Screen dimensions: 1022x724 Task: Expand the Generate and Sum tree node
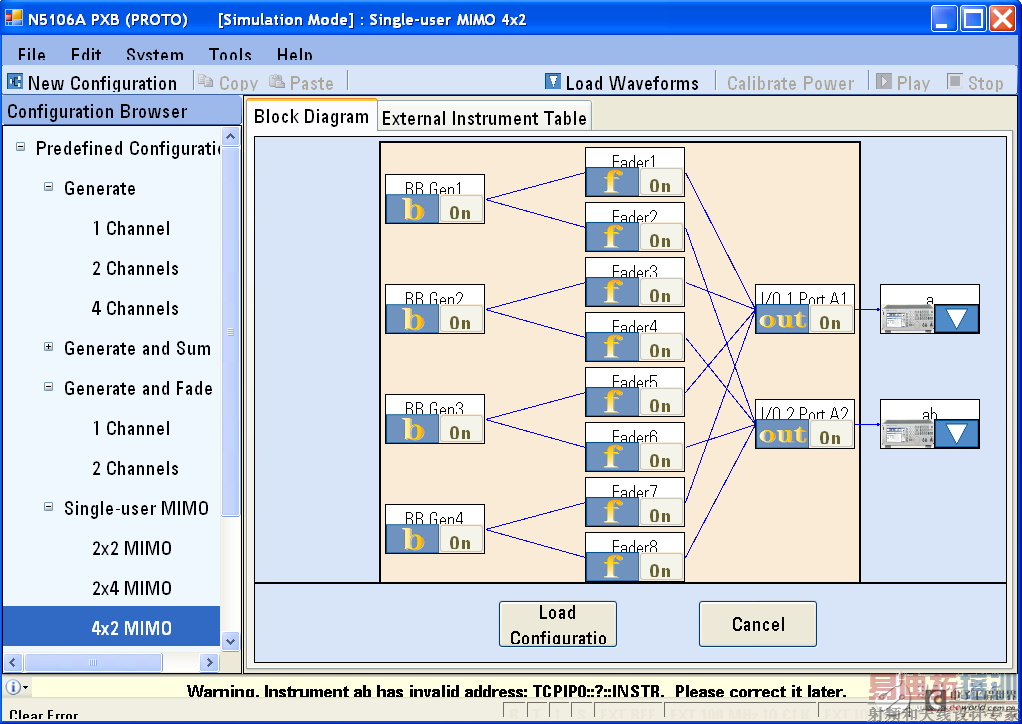coord(48,347)
